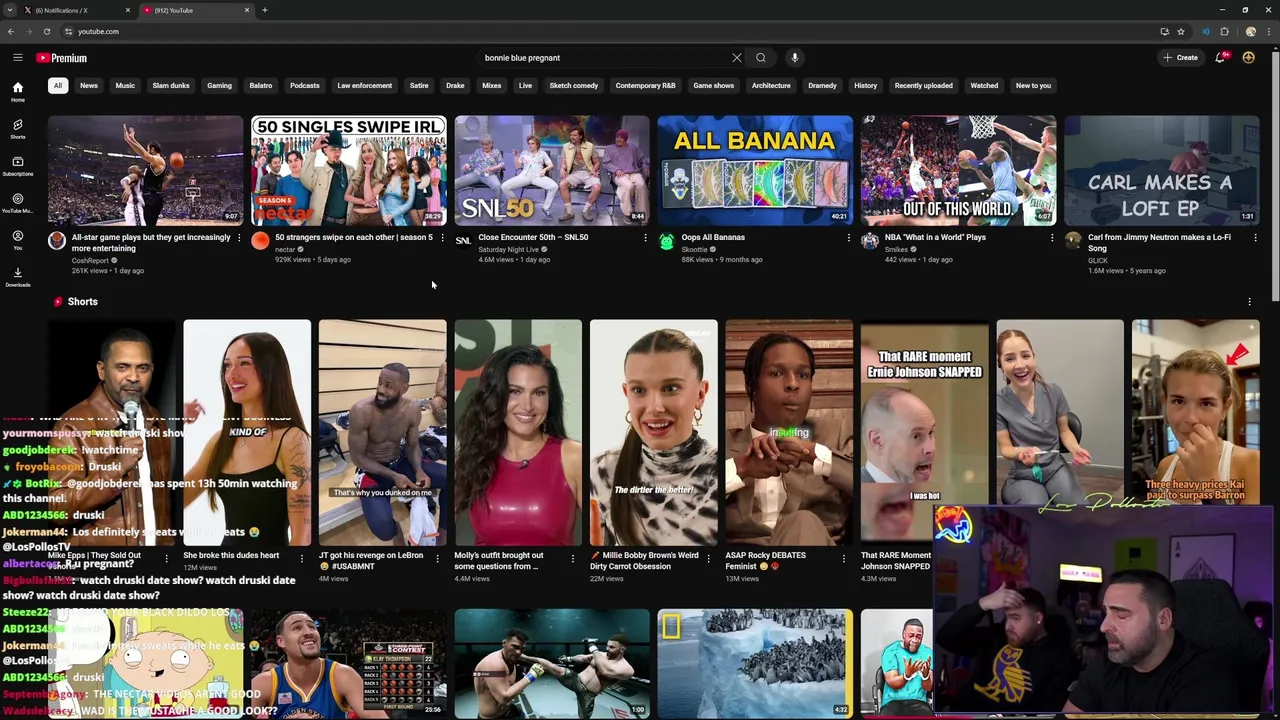Open the Shorts shelf options menu
Viewport: 1280px width, 720px height.
[1249, 302]
